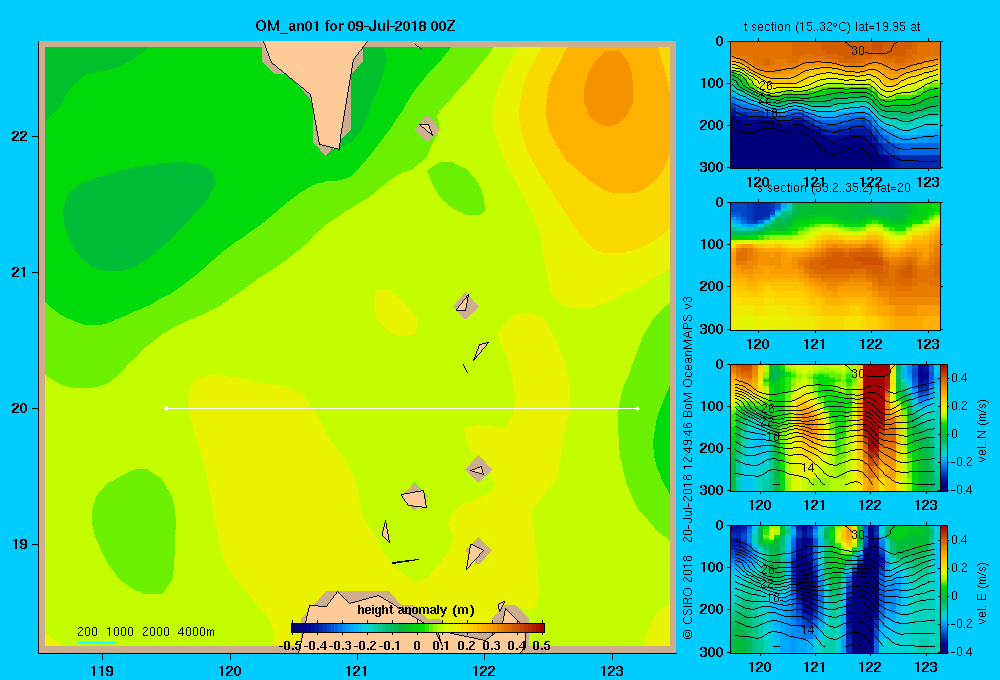Click the 0.5 tick on height anomaly bar
Viewport: 1000px width, 680px height.
(541, 646)
